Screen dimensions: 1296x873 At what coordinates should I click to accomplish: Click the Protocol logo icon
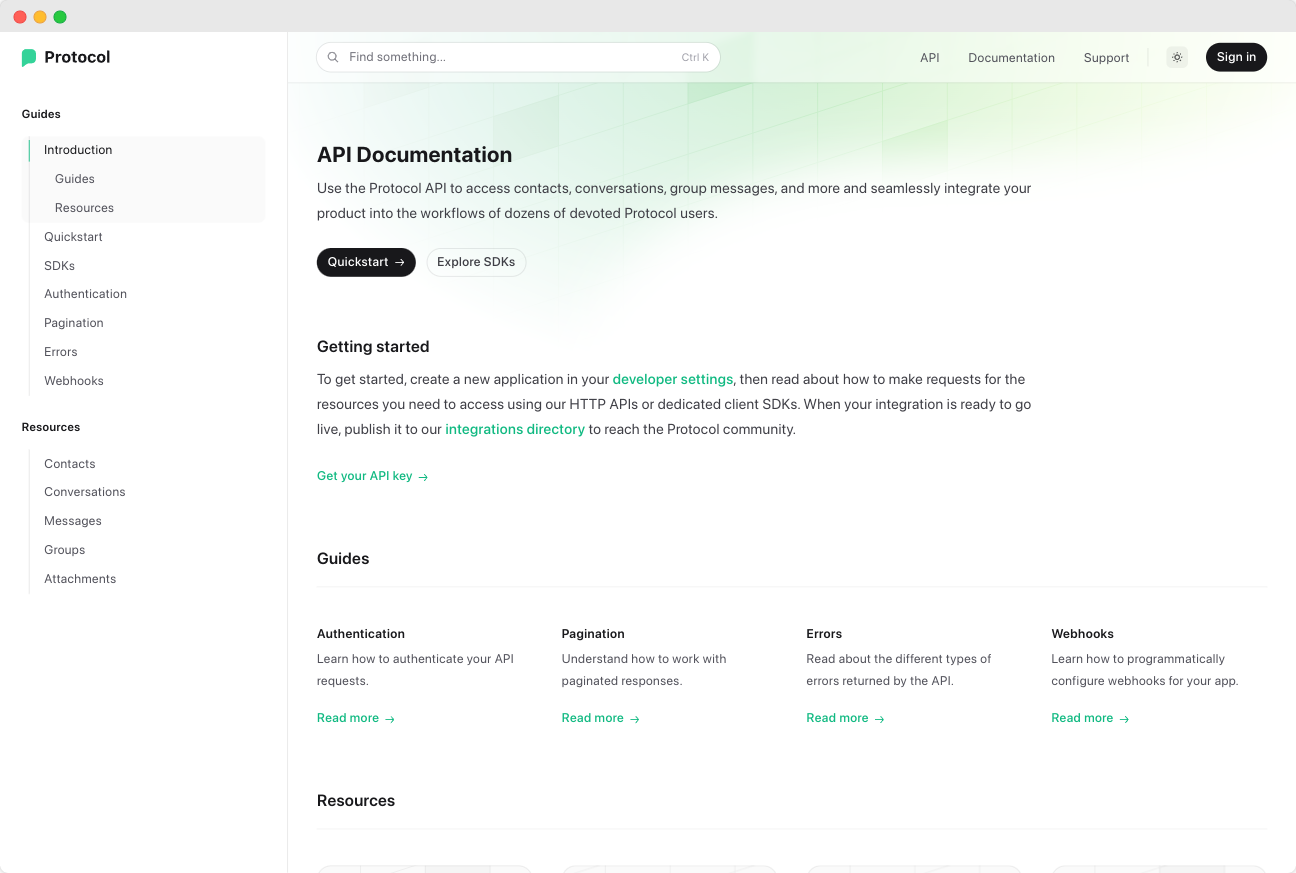point(29,58)
